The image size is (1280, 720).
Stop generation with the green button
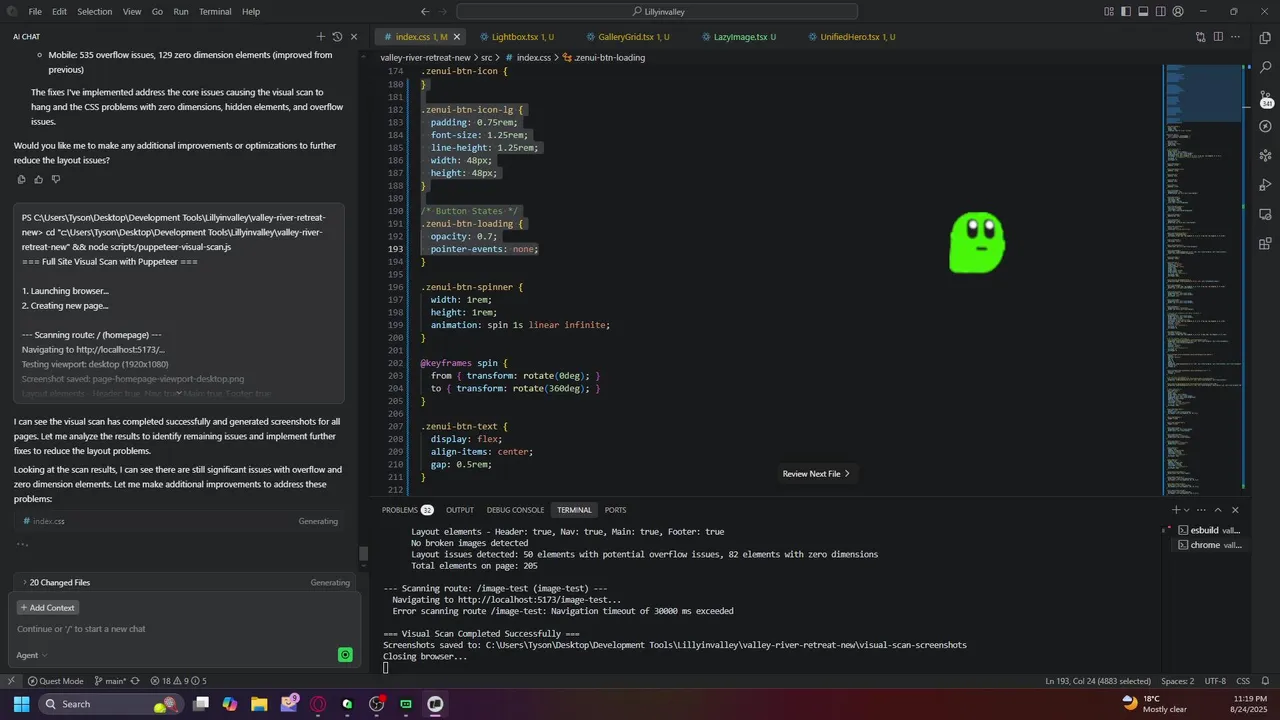[x=345, y=655]
